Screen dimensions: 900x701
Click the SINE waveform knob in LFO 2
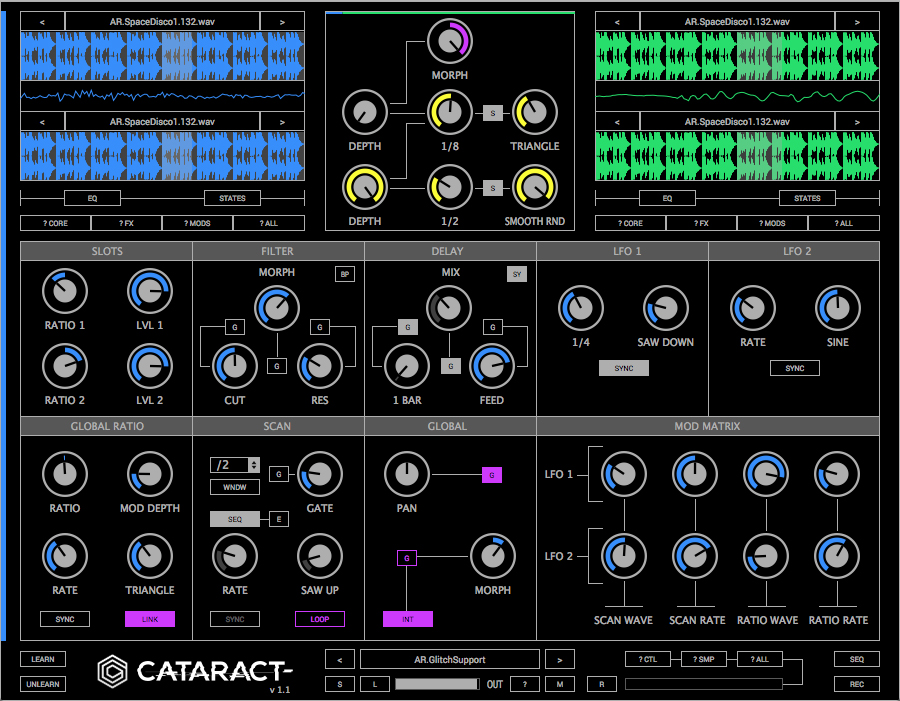point(837,308)
